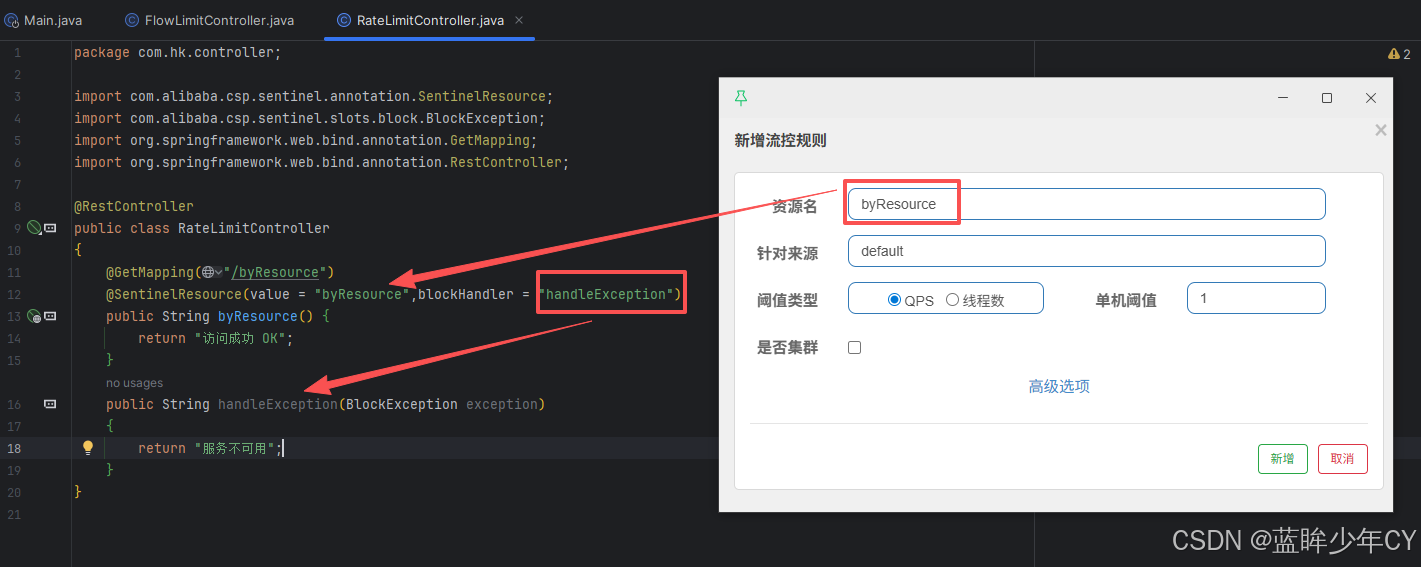Screen dimensions: 1421x567
Task: Click the BlockException parameter type on line 16
Action: 402,404
